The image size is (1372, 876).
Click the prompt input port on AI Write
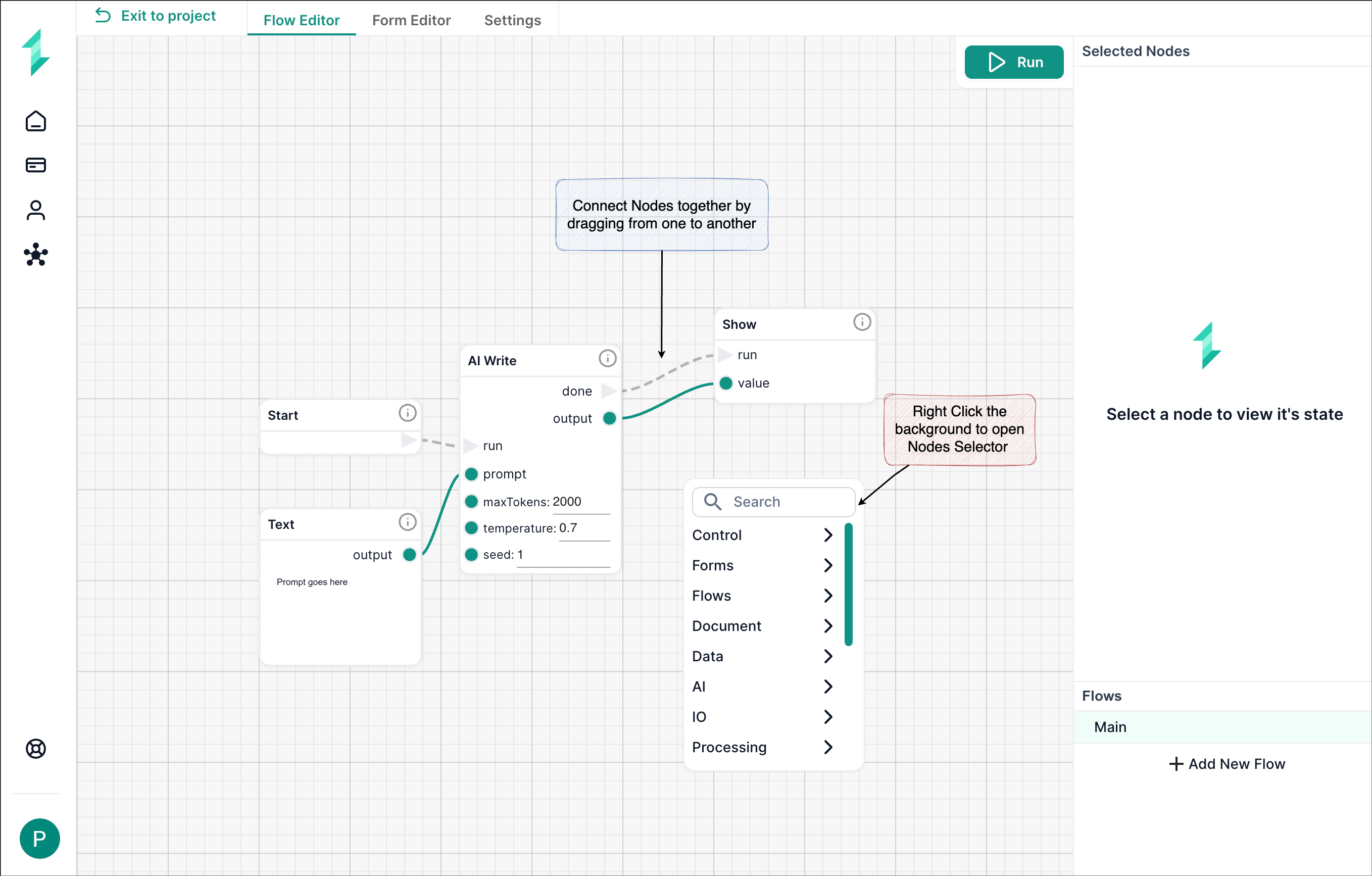pos(471,474)
